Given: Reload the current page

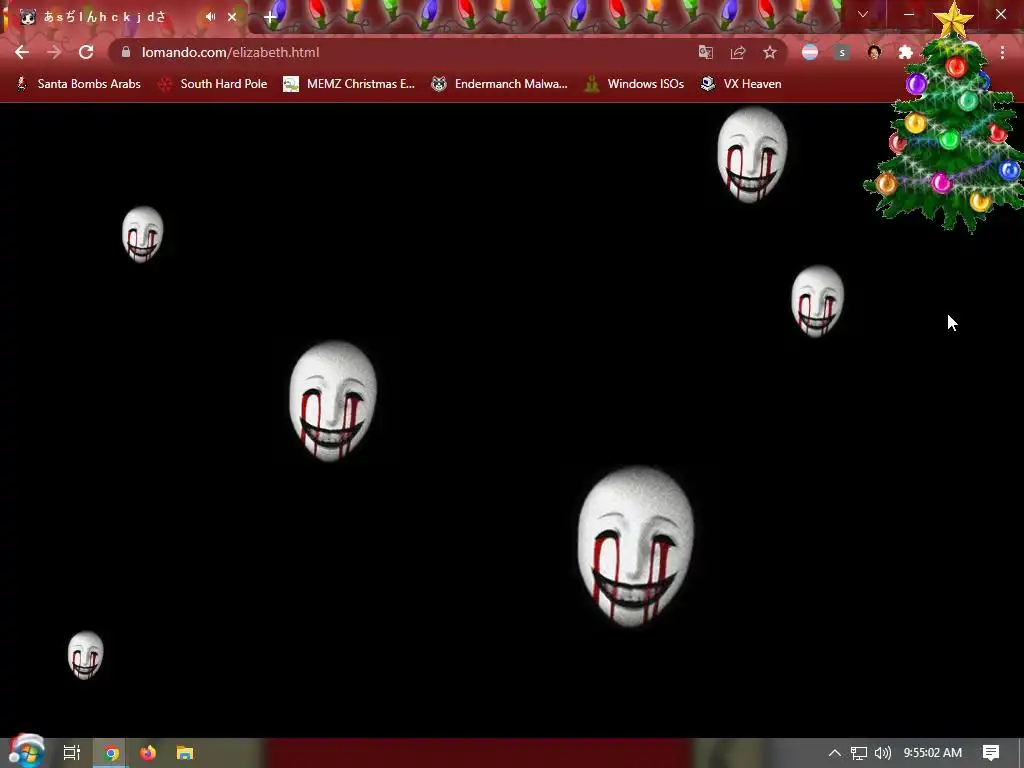Looking at the screenshot, I should pyautogui.click(x=86, y=52).
